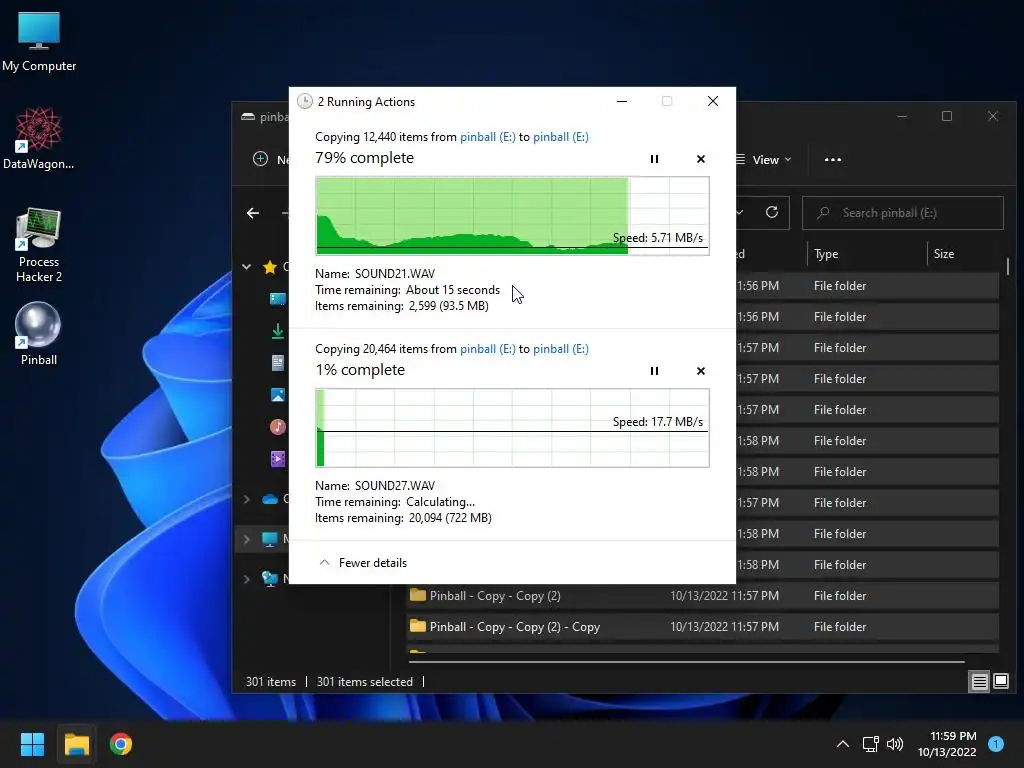Click the Explorer horizontal scrollbar
1024x768 pixels.
click(686, 662)
